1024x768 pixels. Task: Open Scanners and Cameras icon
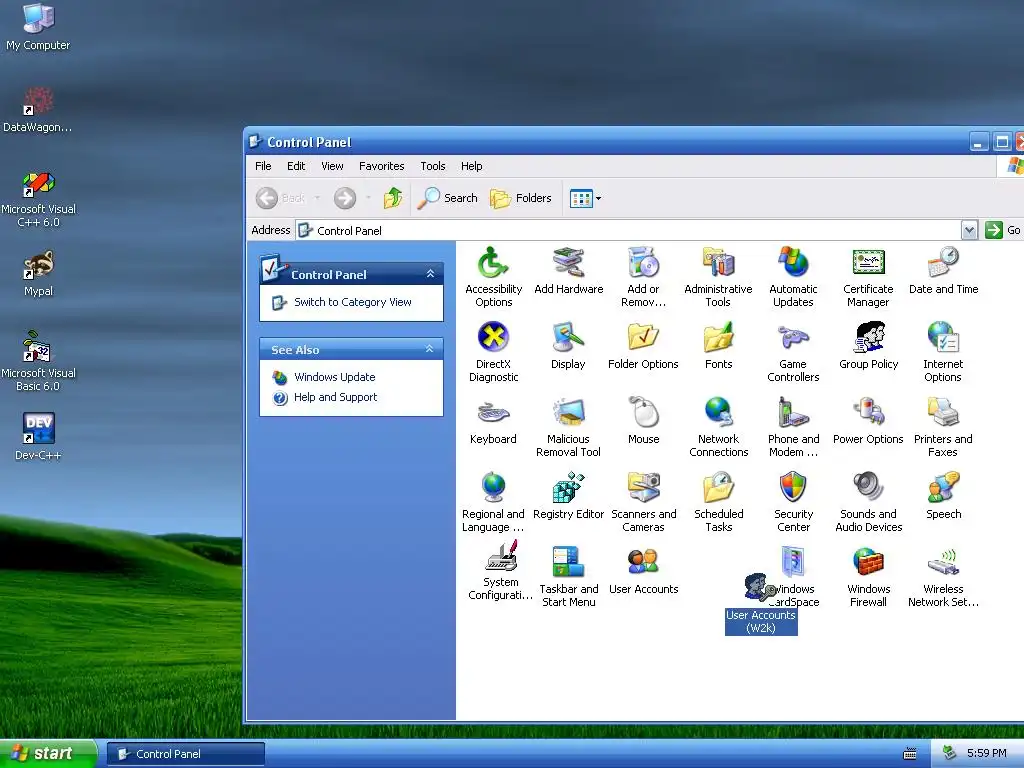643,502
